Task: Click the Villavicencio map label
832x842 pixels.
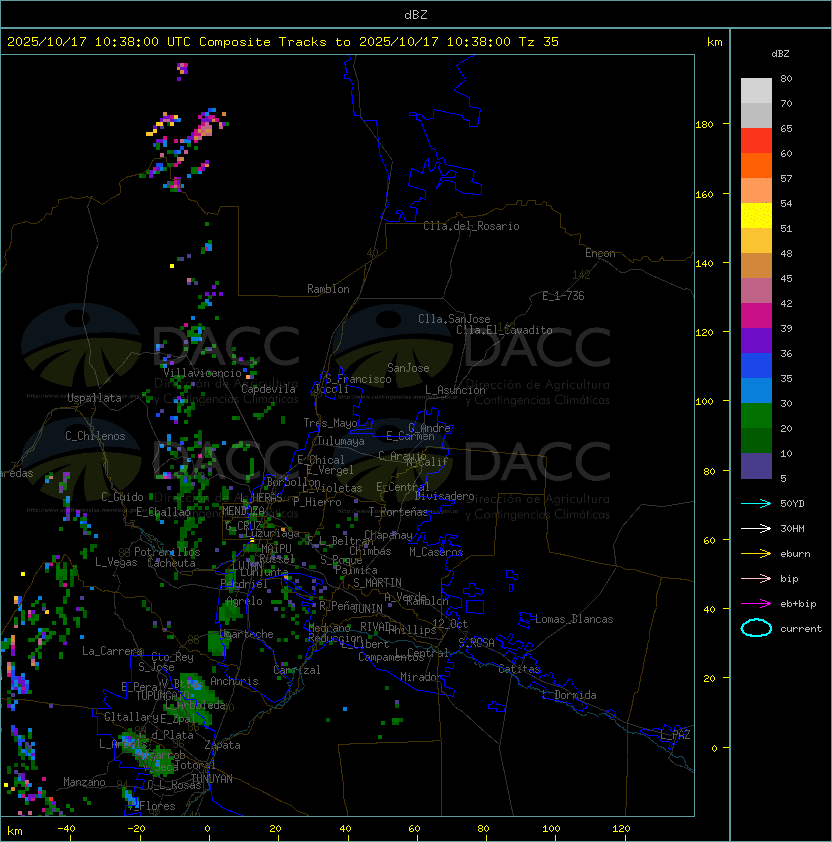Action: [x=202, y=373]
